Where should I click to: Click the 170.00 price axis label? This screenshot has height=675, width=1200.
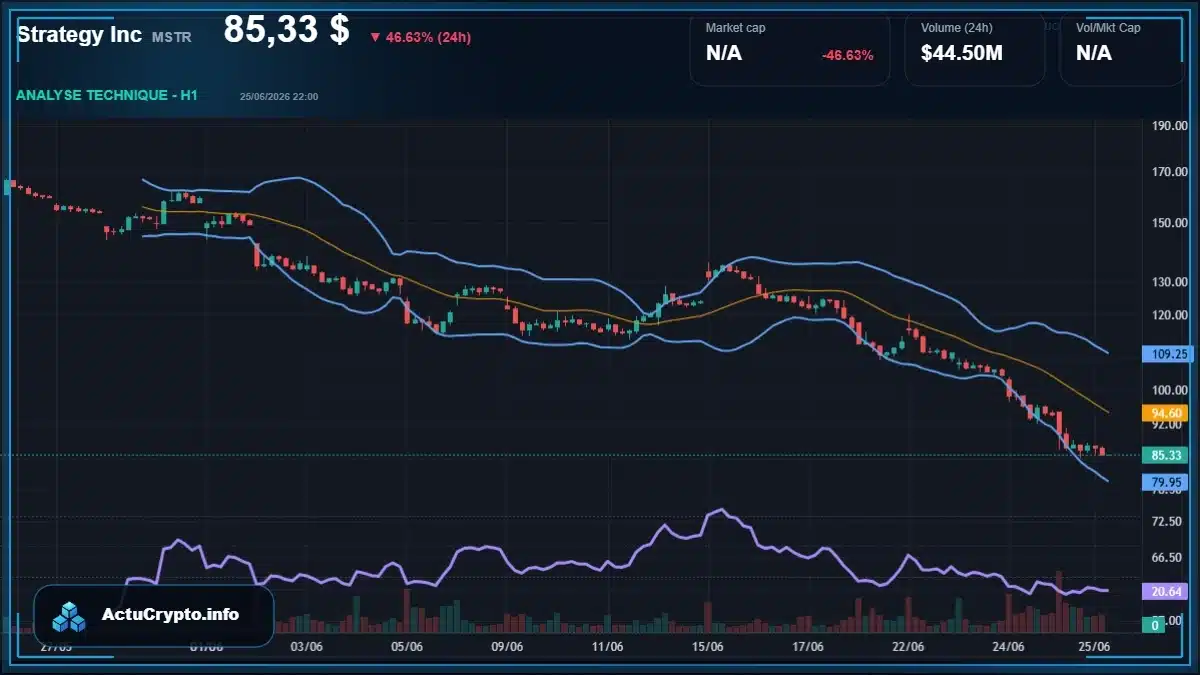click(1169, 172)
